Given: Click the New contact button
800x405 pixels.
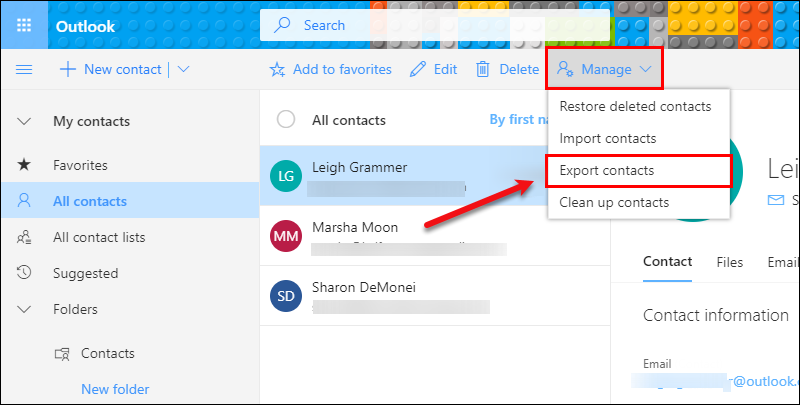Looking at the screenshot, I should coord(110,69).
